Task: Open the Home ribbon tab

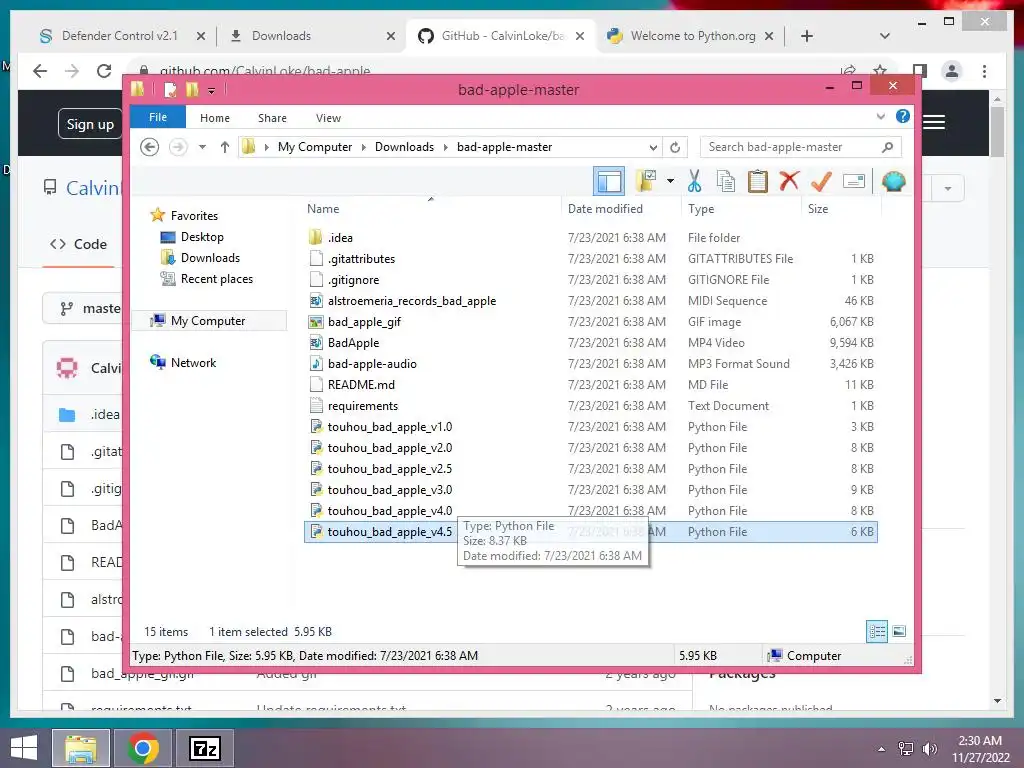Action: 215,118
